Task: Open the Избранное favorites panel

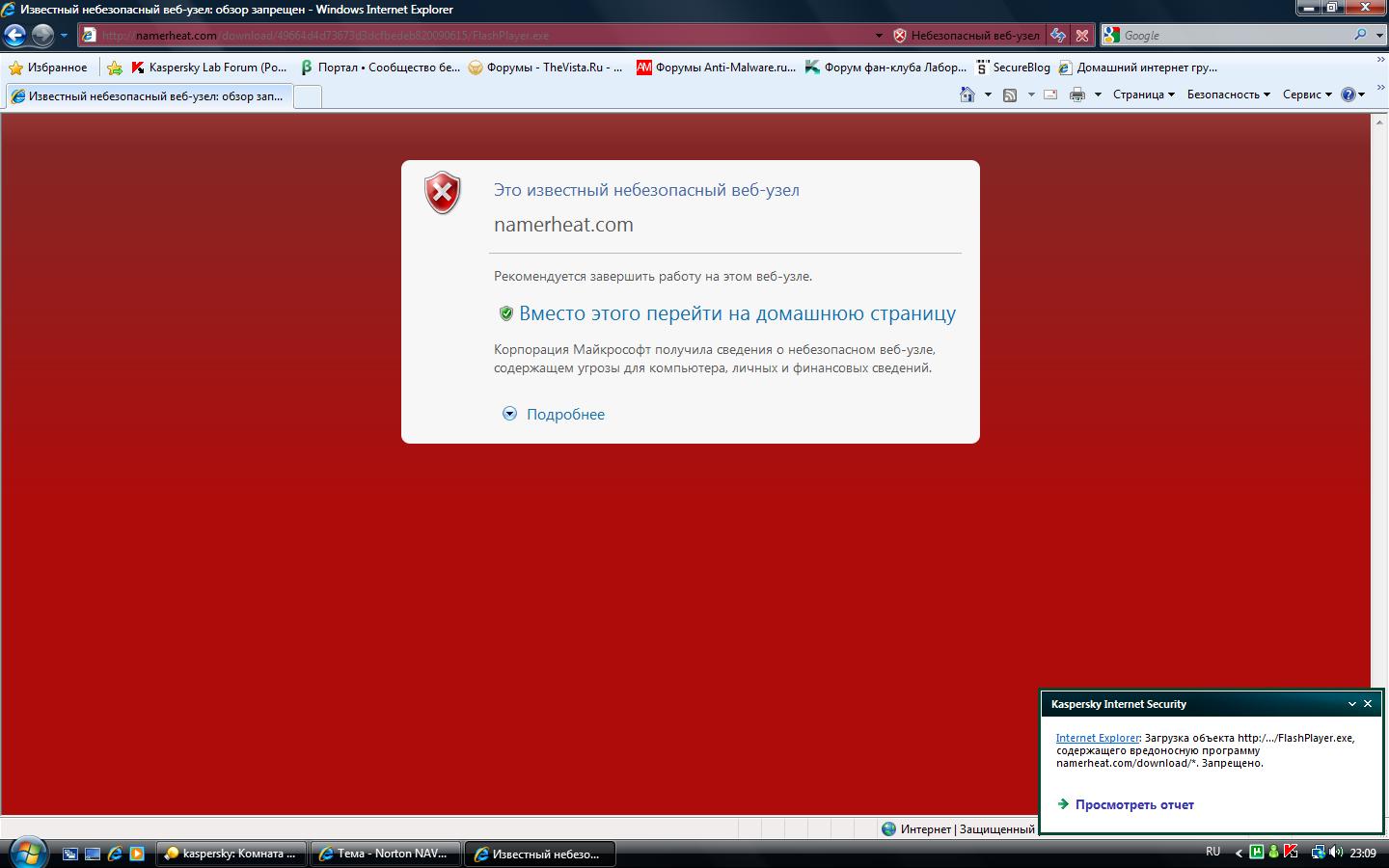Action: (x=48, y=68)
